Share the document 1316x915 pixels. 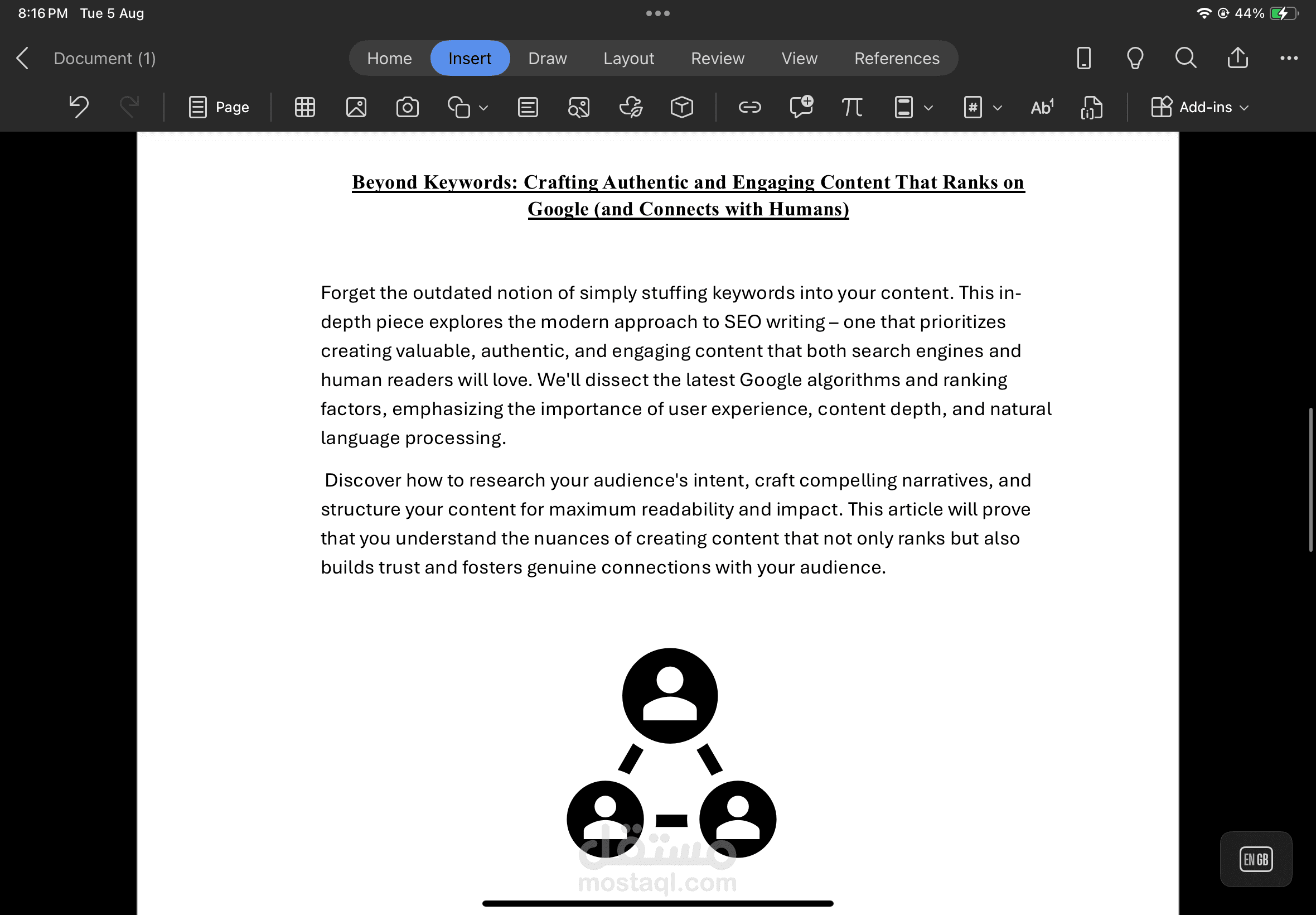(x=1237, y=57)
